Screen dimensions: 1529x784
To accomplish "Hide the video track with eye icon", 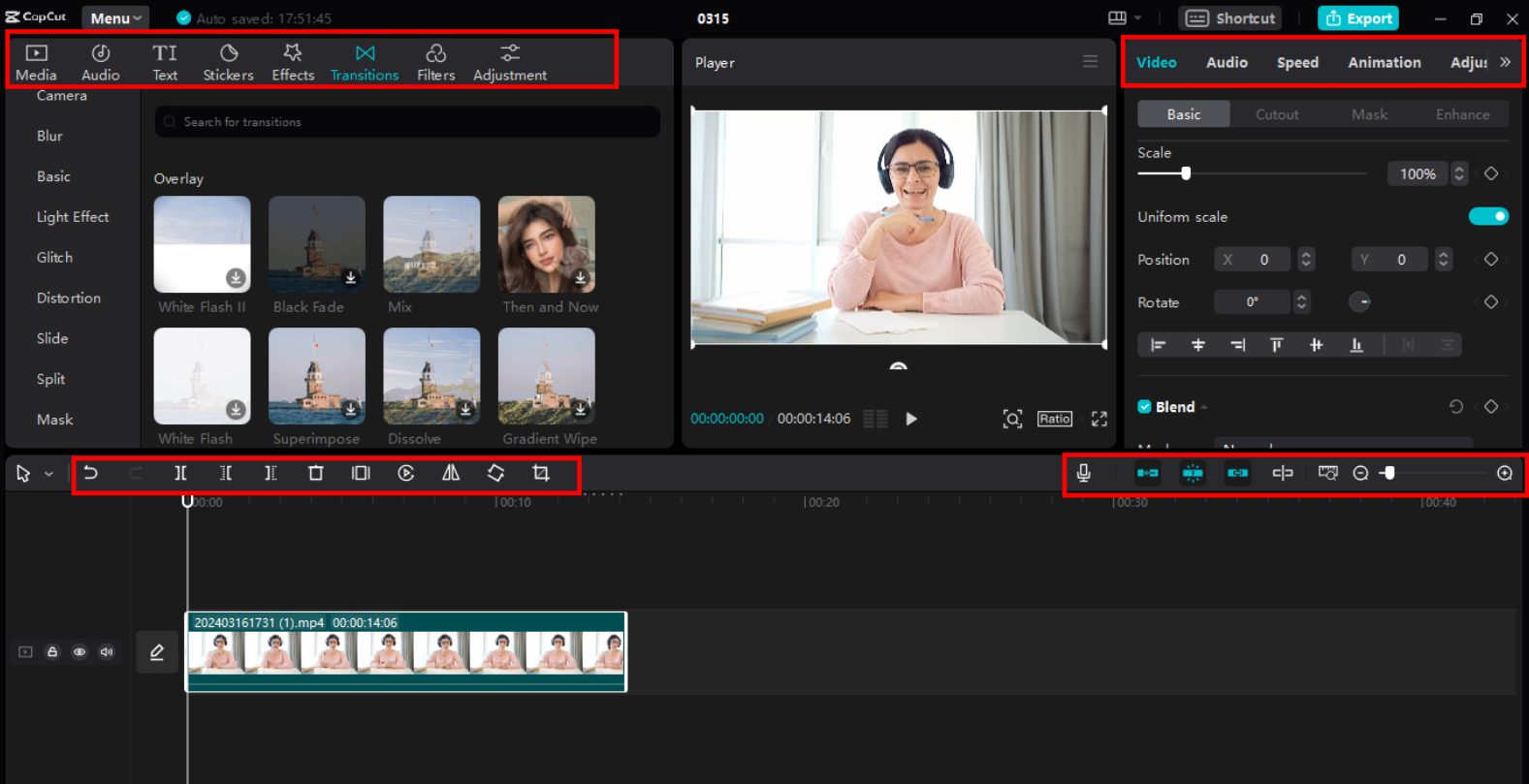I will click(x=80, y=652).
